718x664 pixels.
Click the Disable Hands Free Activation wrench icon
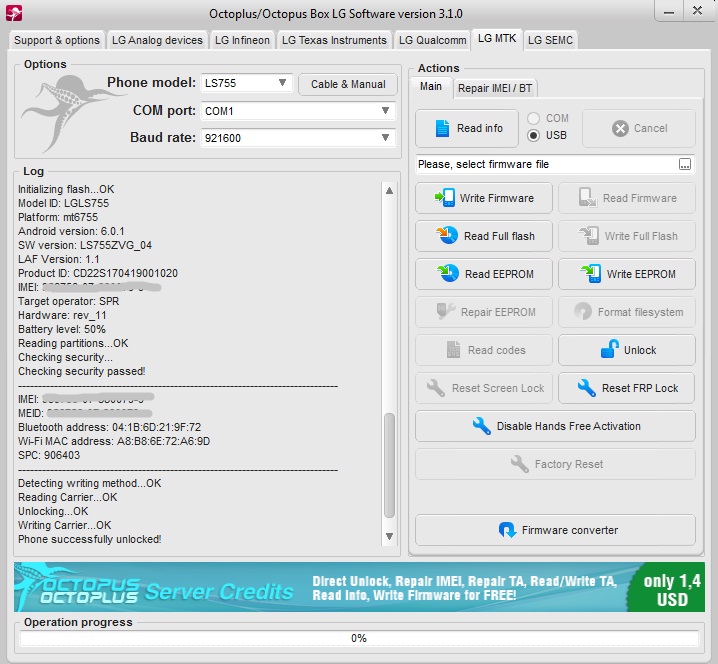(482, 426)
